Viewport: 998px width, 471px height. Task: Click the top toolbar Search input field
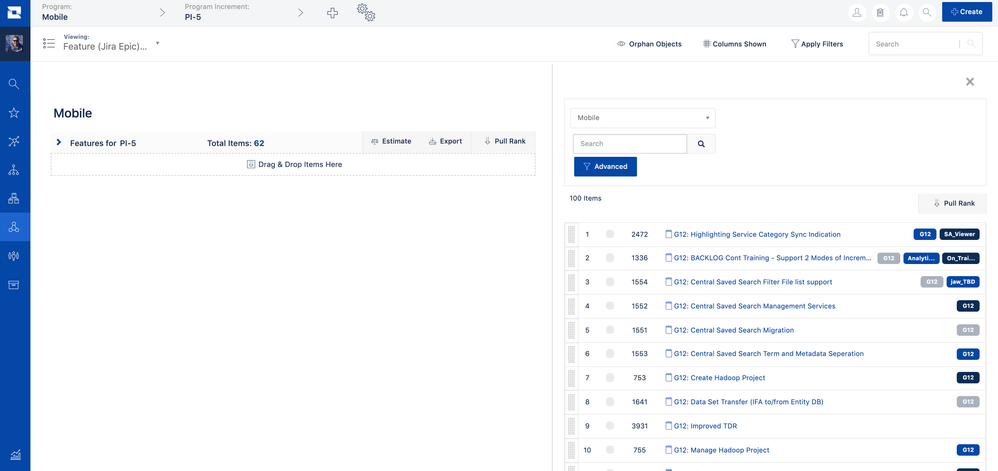(914, 44)
